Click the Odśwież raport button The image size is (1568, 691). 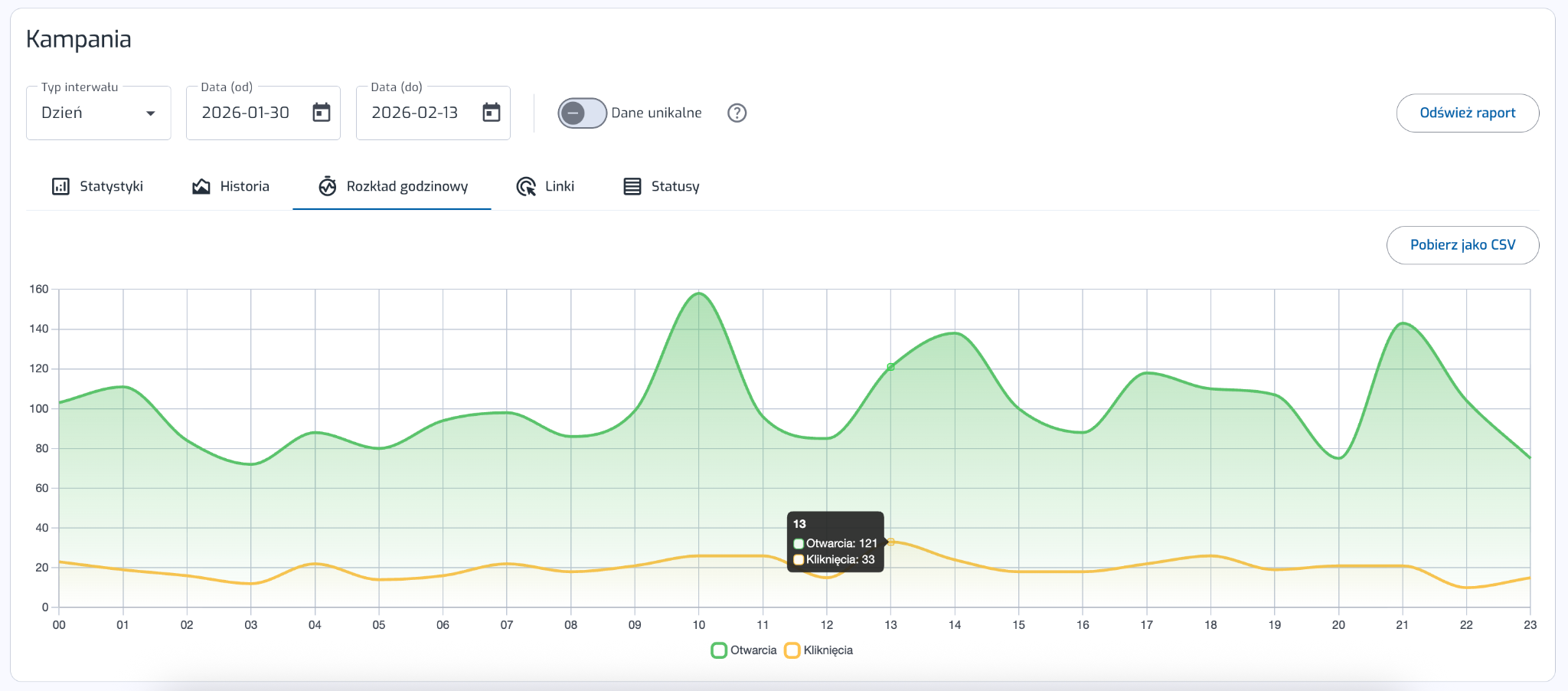coord(1467,113)
